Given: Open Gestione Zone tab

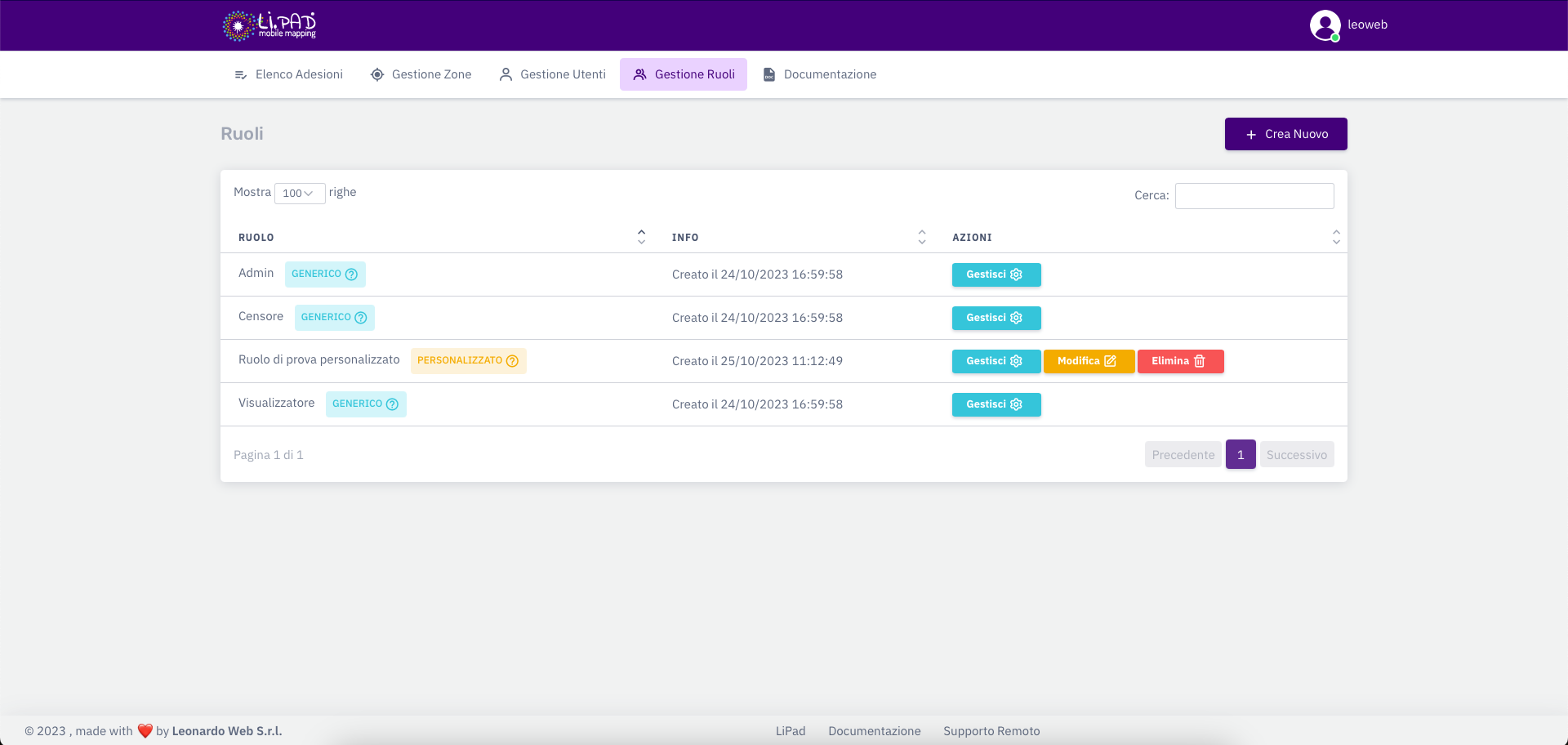Looking at the screenshot, I should tap(421, 74).
